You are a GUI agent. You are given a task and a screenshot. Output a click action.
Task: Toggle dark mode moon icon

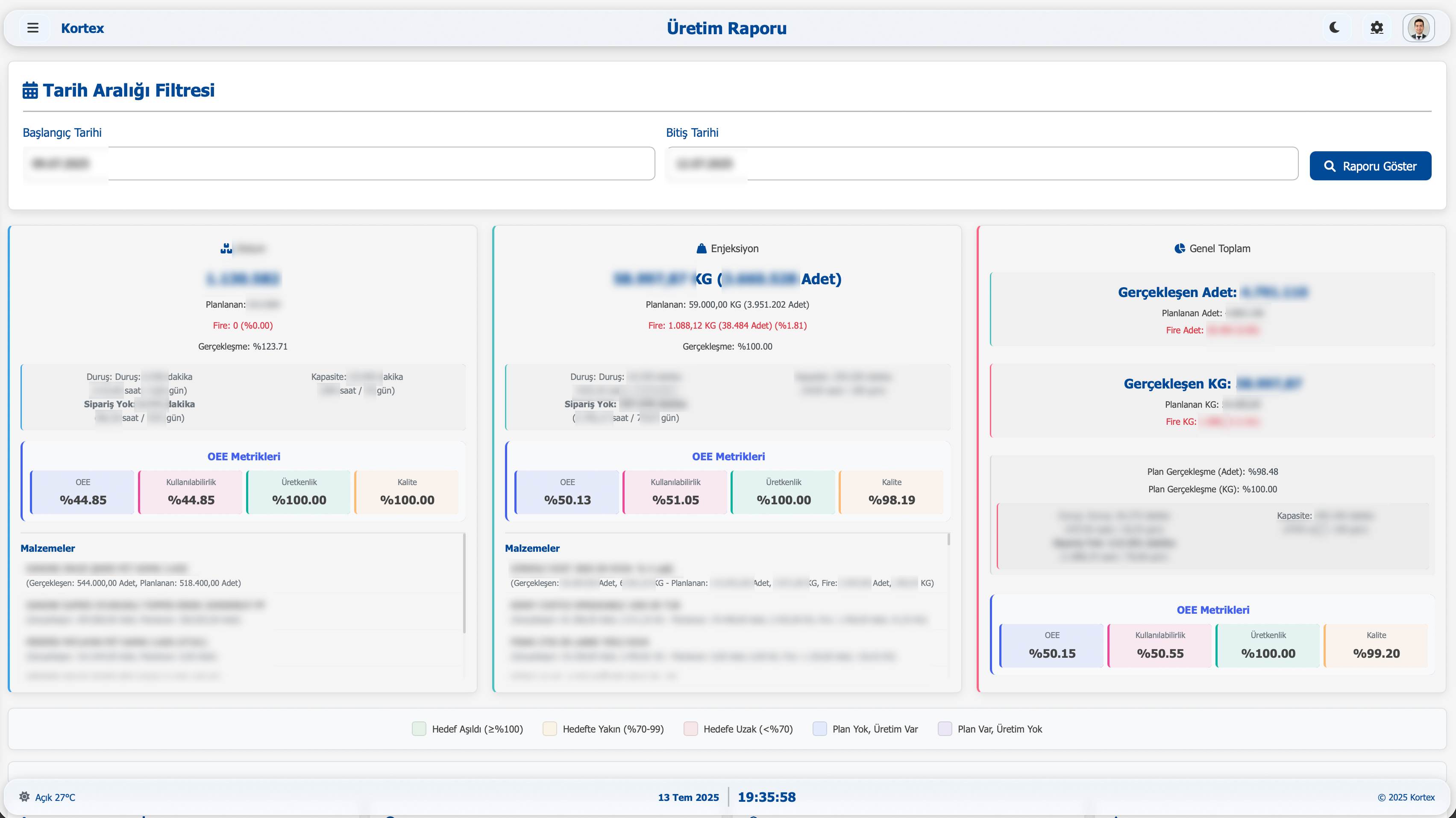[1335, 28]
